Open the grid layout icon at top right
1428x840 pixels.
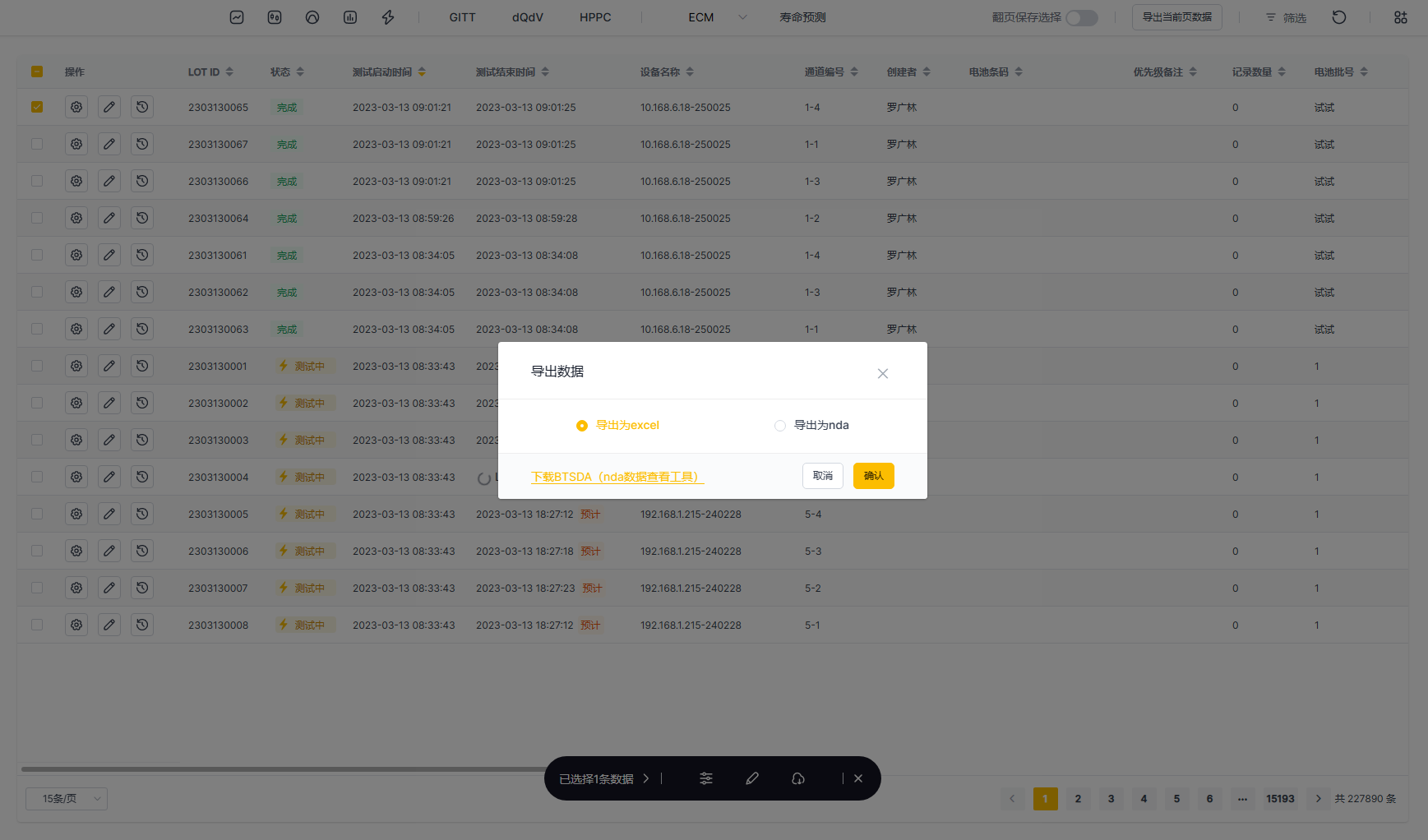click(x=1401, y=17)
